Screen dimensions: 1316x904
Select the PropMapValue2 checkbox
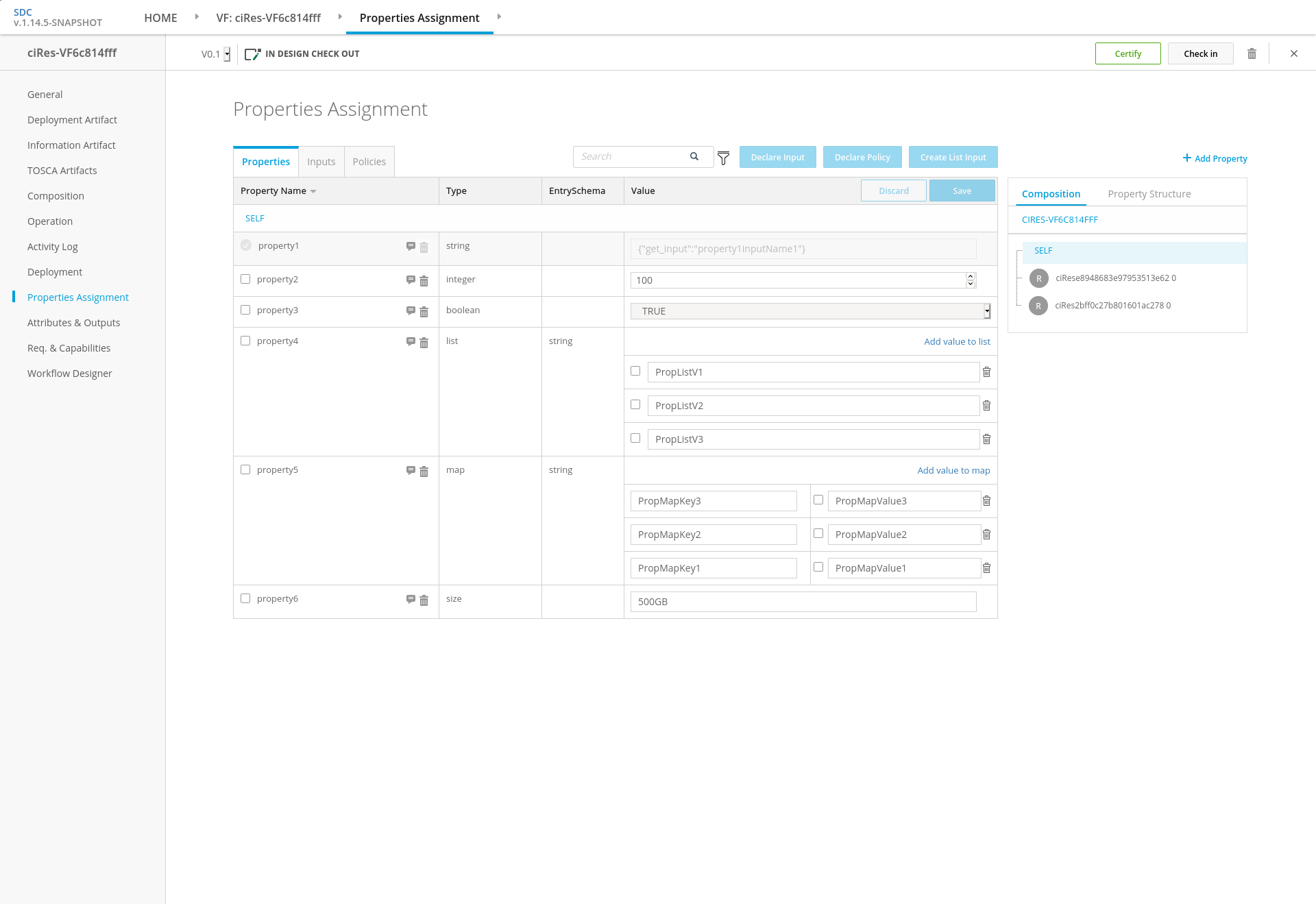818,533
